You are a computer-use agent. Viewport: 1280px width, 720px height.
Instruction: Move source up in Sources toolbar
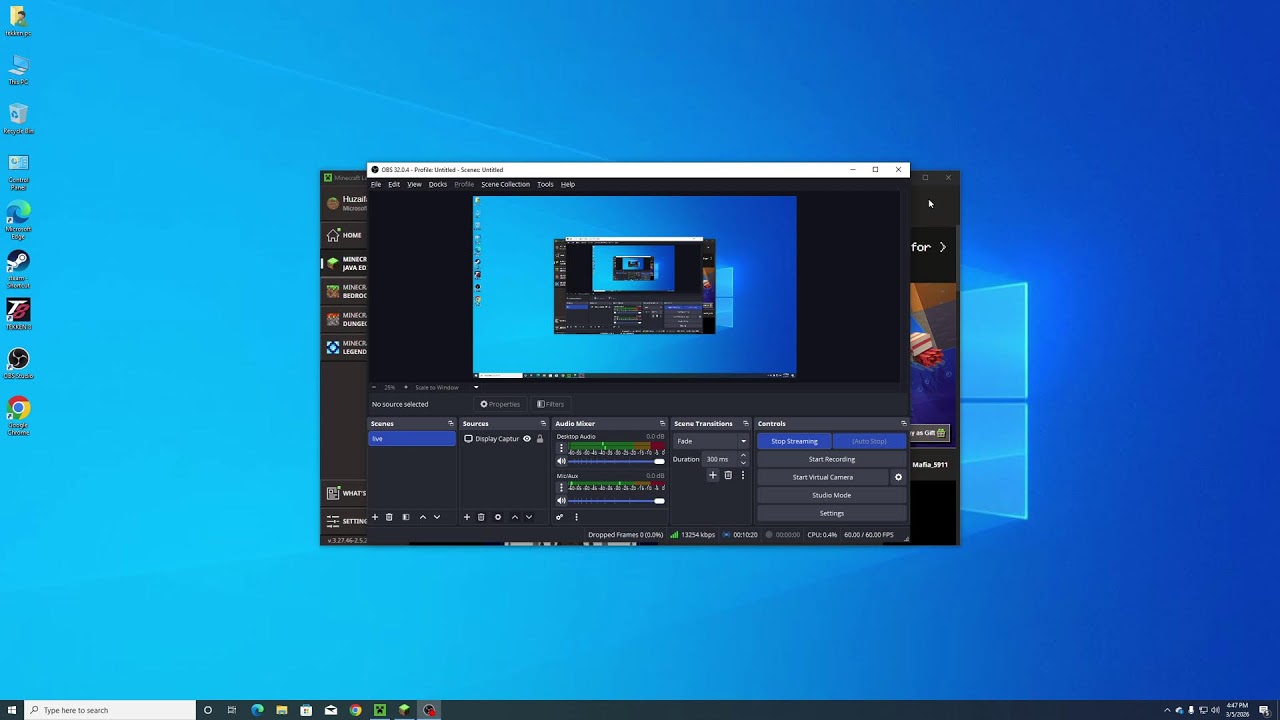click(x=515, y=517)
